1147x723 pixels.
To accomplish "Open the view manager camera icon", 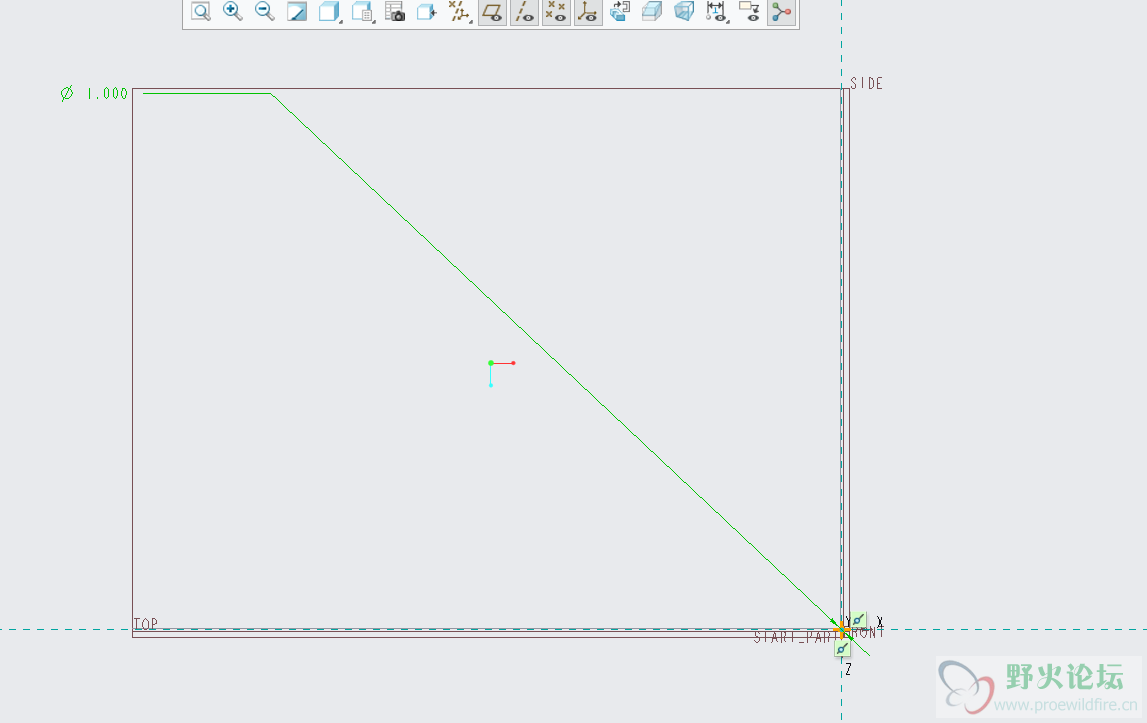I will [x=394, y=11].
